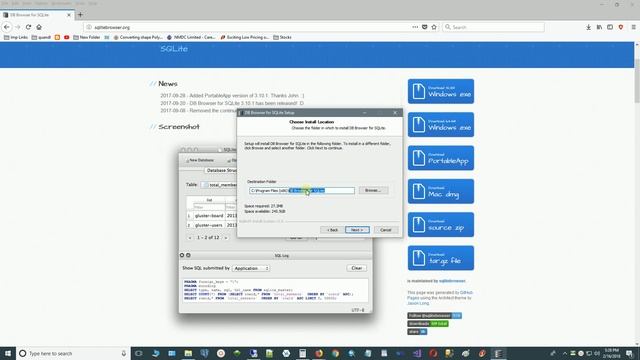Open the Firefox Downloads arrow icon
640x360 pixels.
coord(588,27)
